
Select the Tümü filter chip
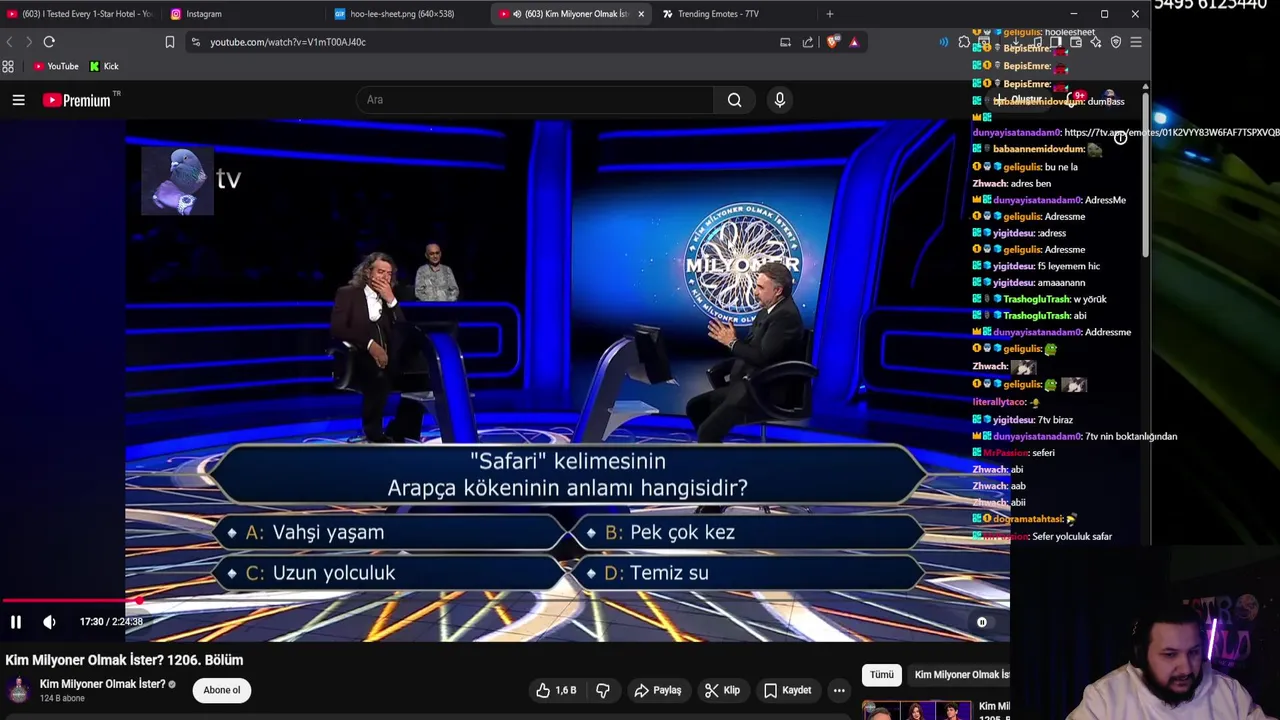[x=881, y=675]
